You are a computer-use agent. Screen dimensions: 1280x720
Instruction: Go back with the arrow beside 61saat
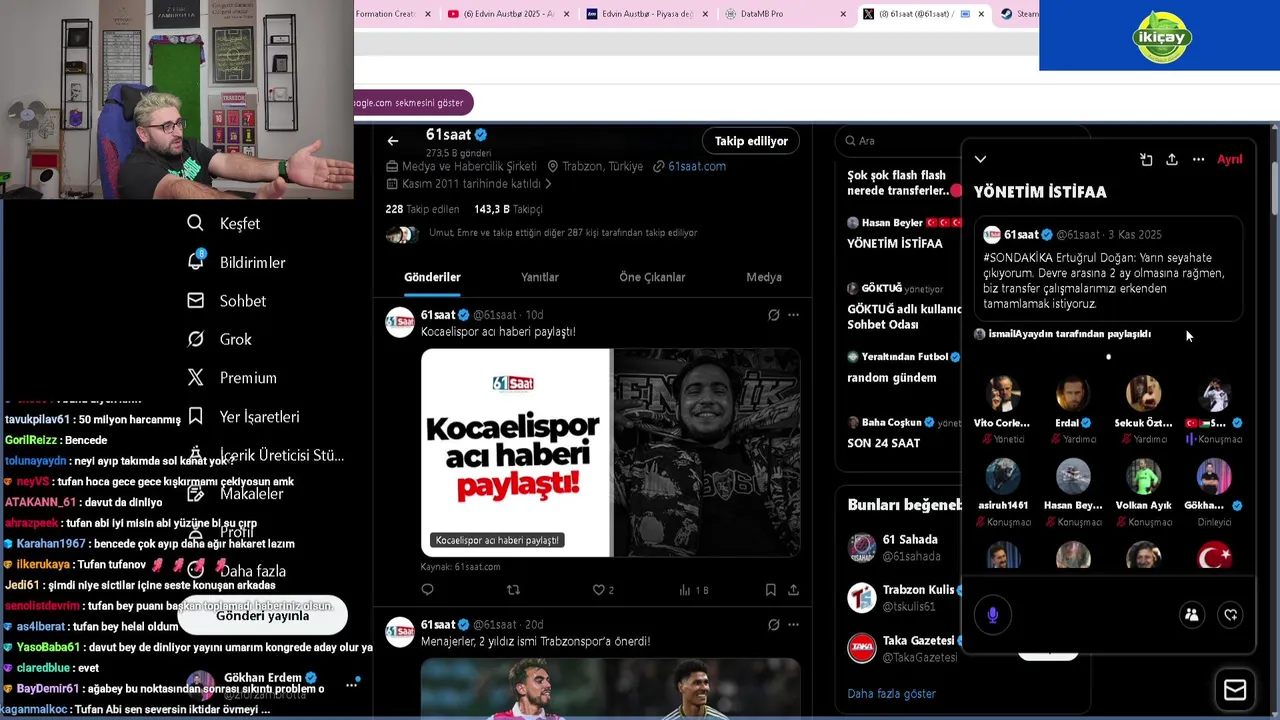[x=393, y=141]
